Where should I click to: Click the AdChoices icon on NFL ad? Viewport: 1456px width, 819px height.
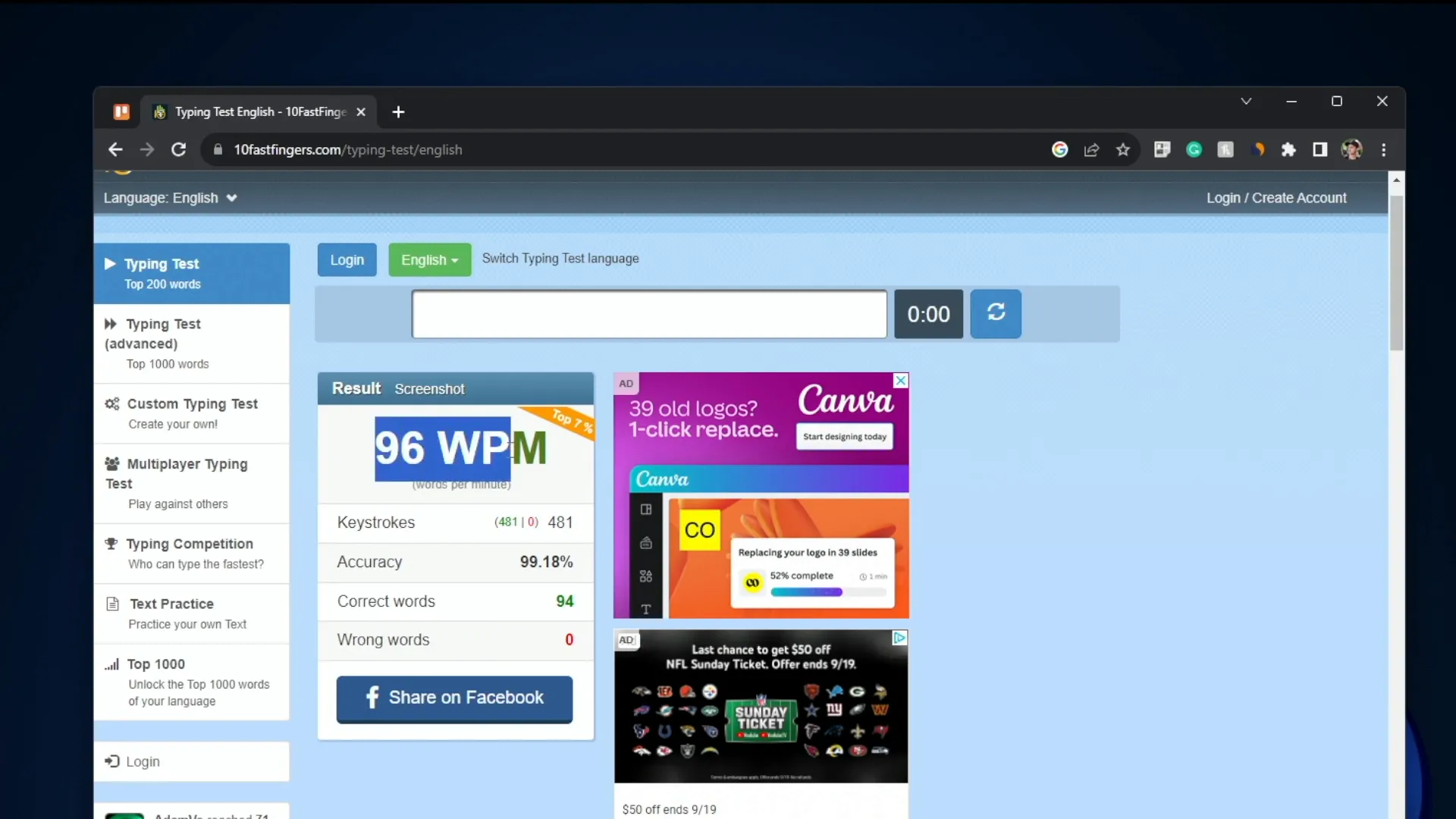899,639
